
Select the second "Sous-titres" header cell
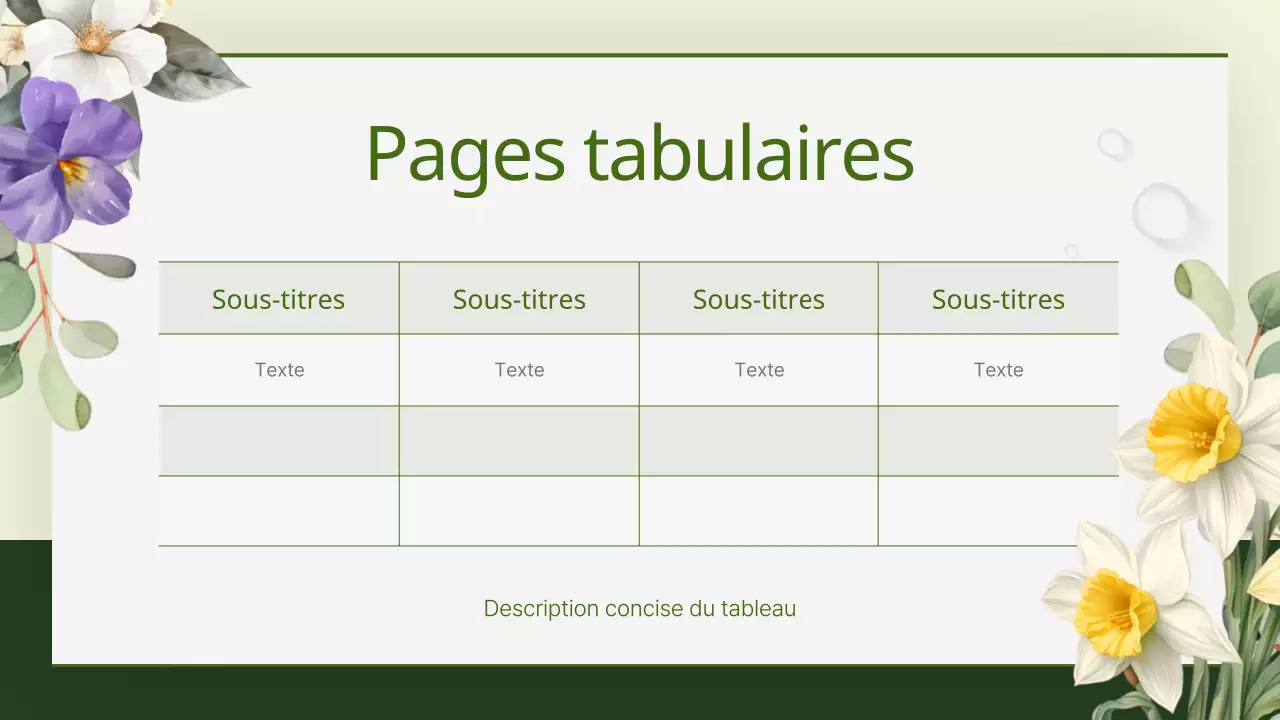click(x=519, y=298)
